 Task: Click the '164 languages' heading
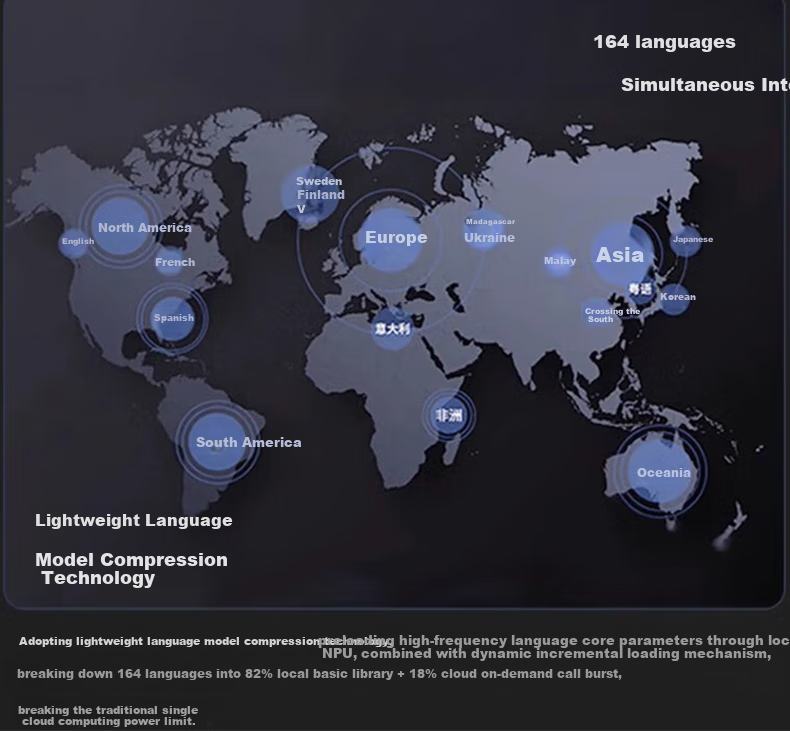coord(664,42)
